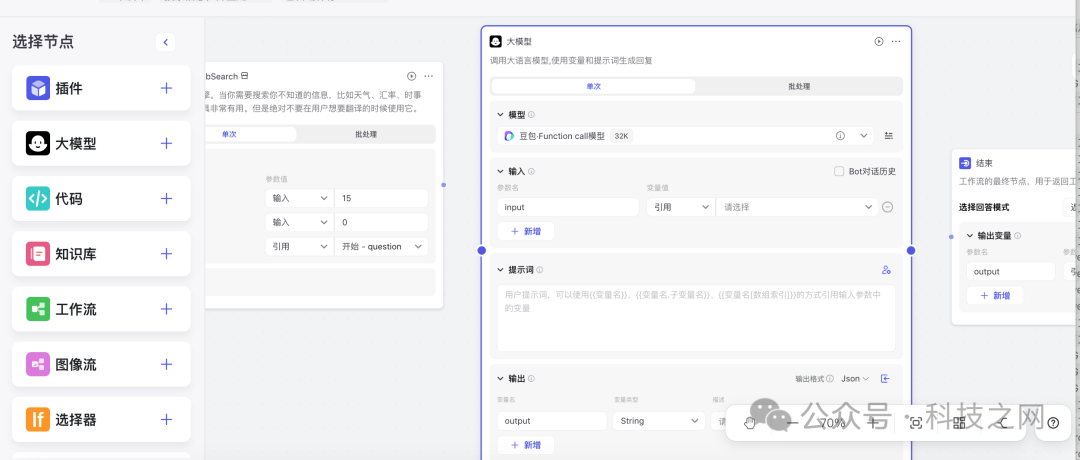This screenshot has width=1080, height=460.
Task: Click 新增 in the 结束 node
Action: pyautogui.click(x=995, y=295)
